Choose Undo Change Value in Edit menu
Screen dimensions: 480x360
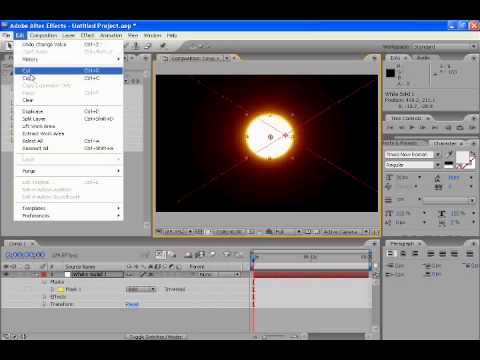pos(68,44)
